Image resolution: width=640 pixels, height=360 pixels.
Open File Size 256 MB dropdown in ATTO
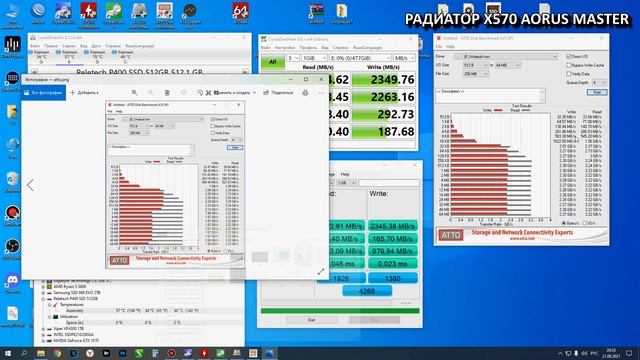(476, 74)
